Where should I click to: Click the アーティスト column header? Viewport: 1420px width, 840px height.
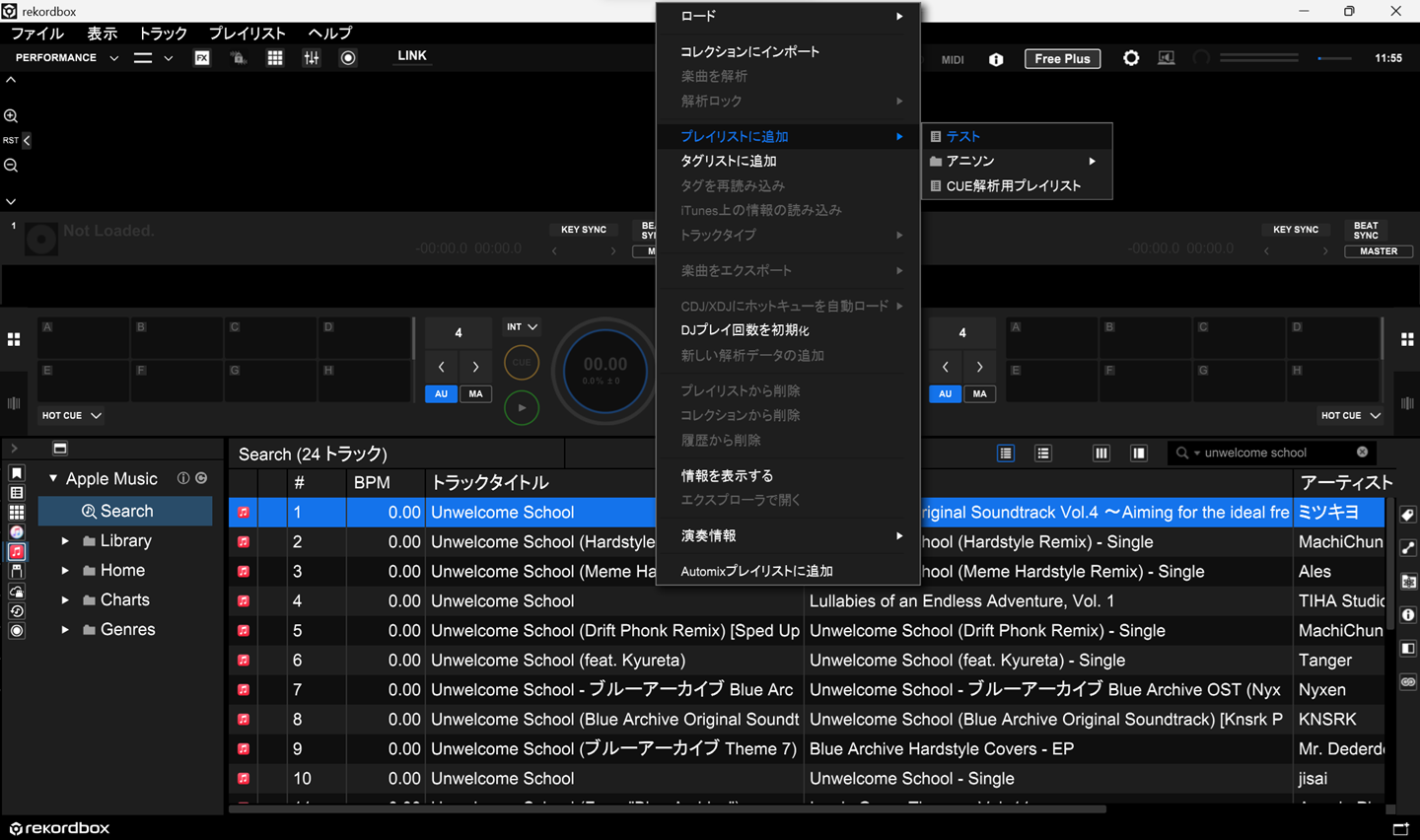[1345, 482]
